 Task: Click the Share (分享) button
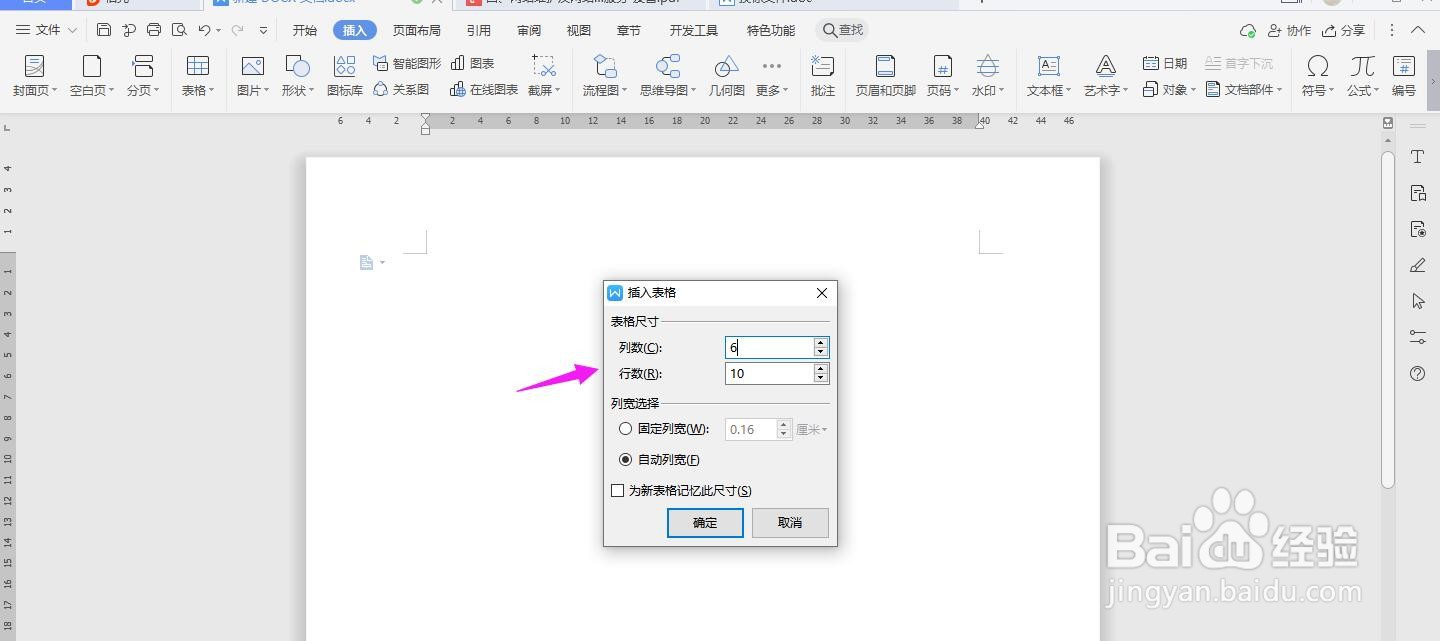[1343, 30]
